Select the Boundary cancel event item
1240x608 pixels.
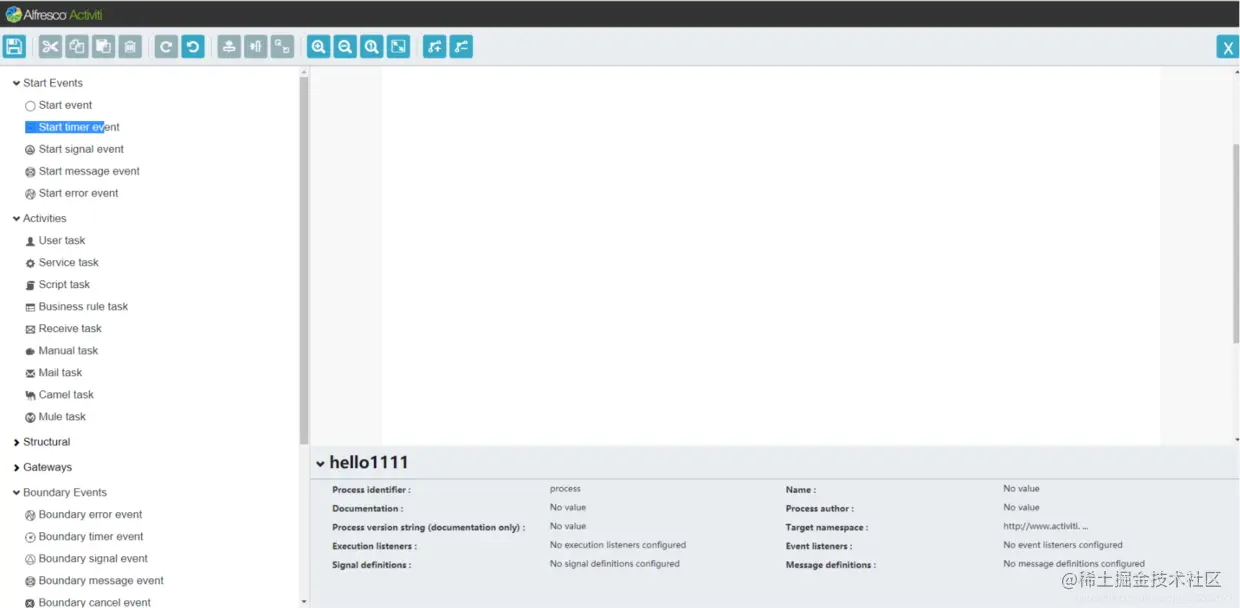click(87, 602)
